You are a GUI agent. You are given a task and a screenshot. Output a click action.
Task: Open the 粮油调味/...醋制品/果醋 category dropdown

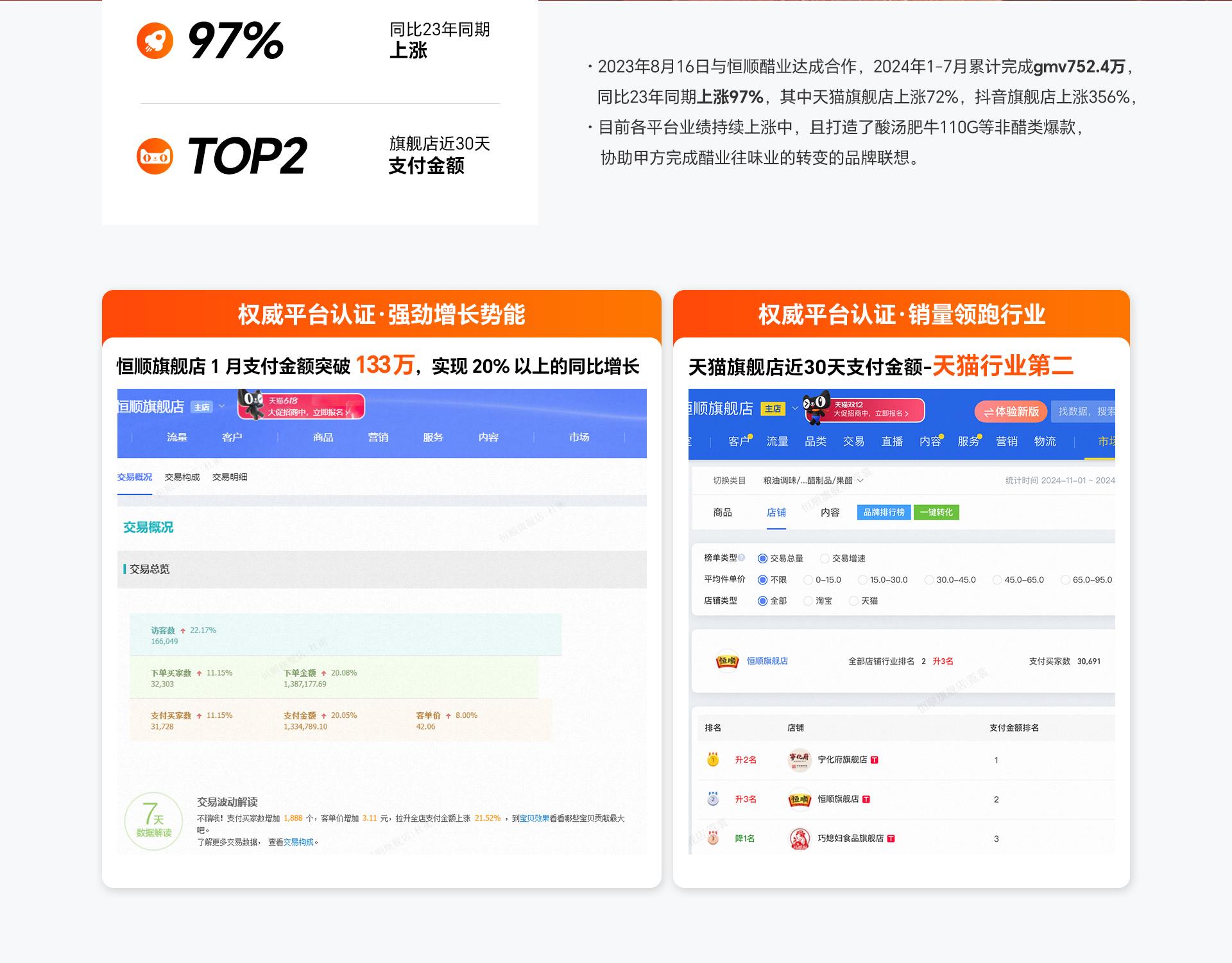coord(813,481)
